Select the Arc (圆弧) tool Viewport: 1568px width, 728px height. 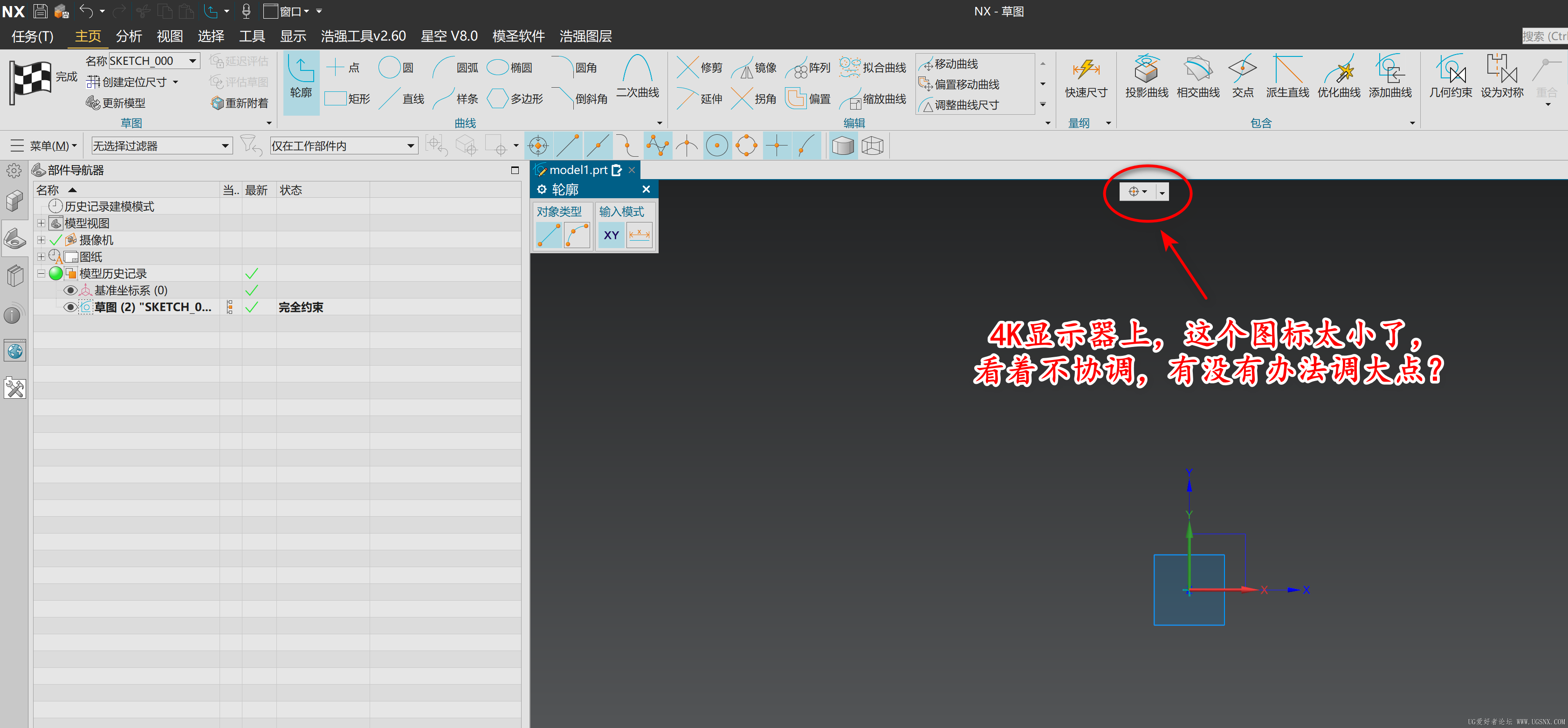tap(455, 67)
